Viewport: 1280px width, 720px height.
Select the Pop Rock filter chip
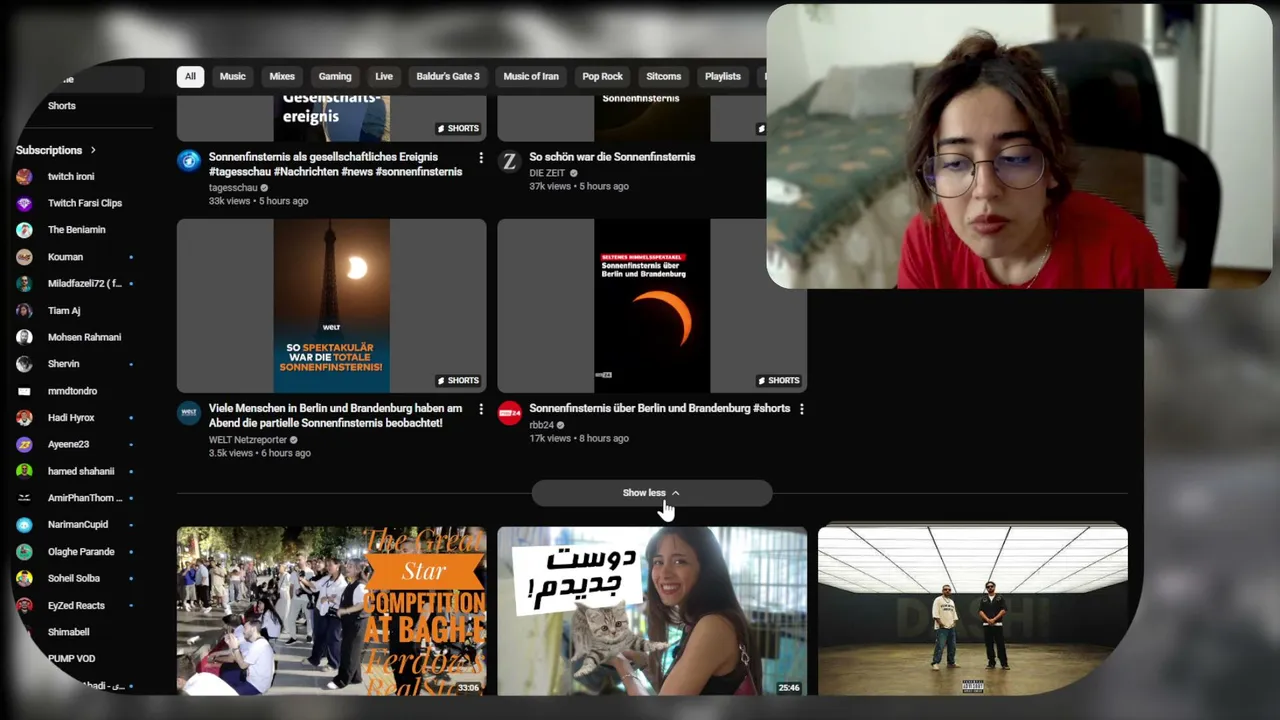pyautogui.click(x=603, y=76)
